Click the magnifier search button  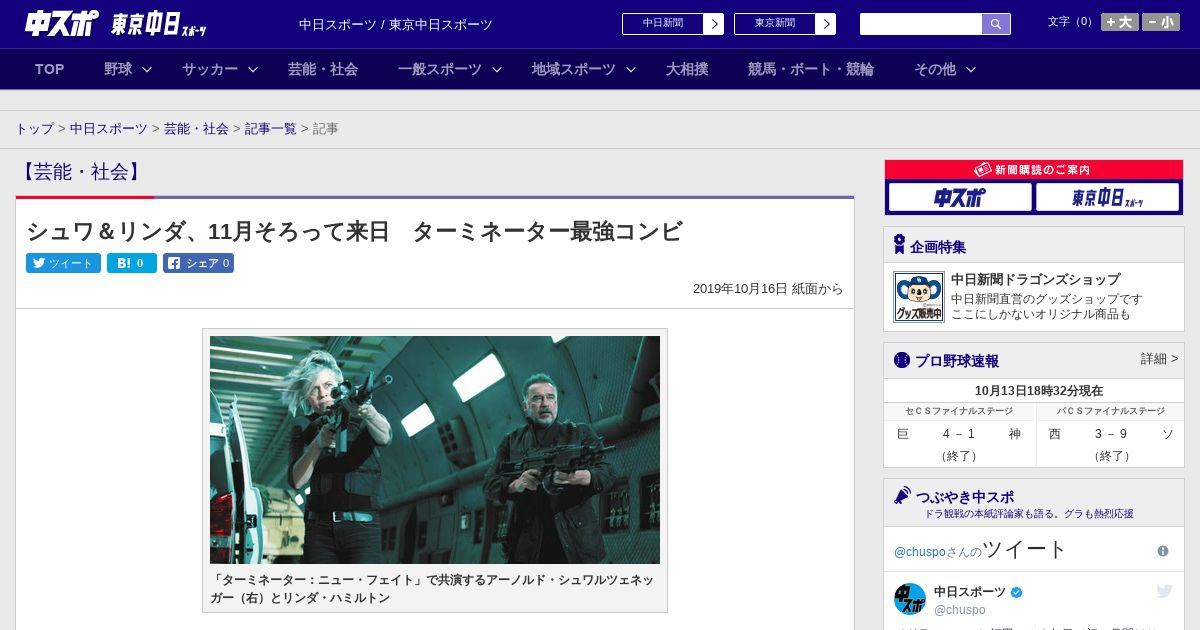click(996, 24)
